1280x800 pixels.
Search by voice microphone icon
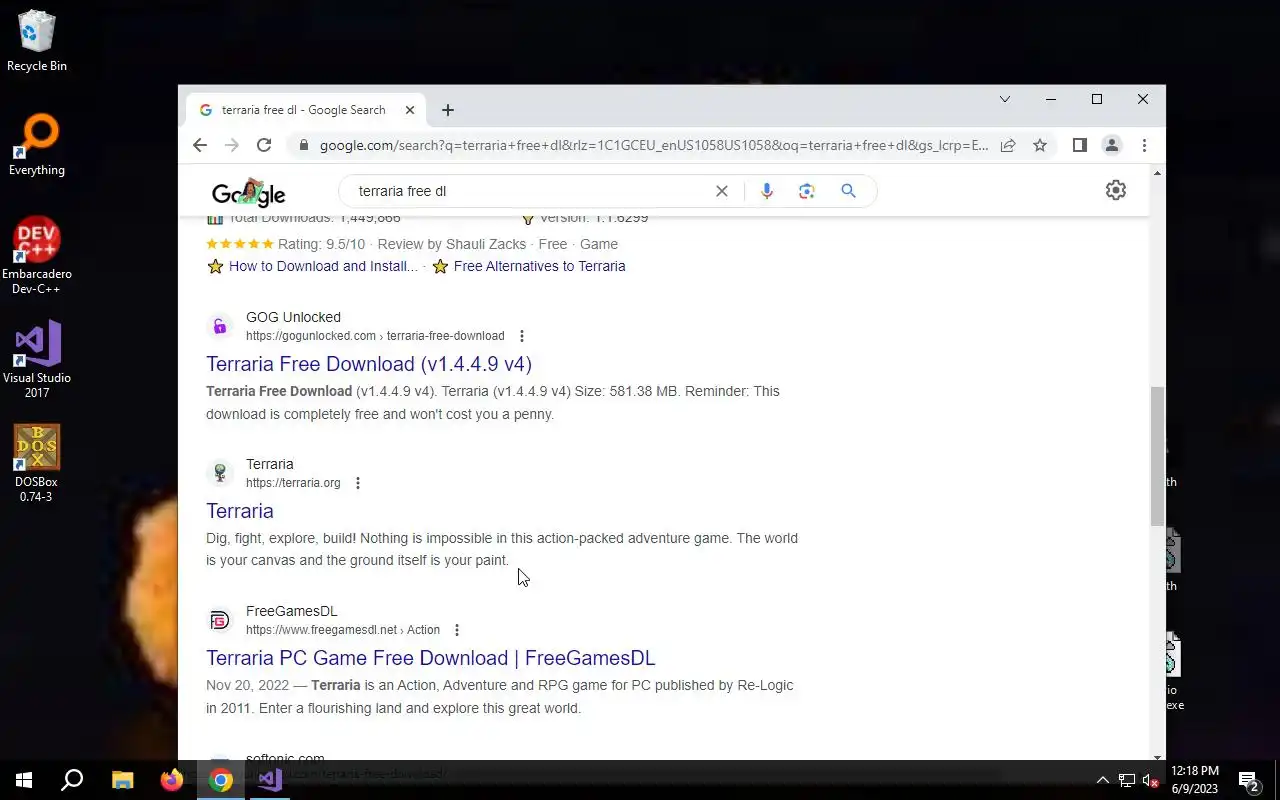[x=766, y=191]
